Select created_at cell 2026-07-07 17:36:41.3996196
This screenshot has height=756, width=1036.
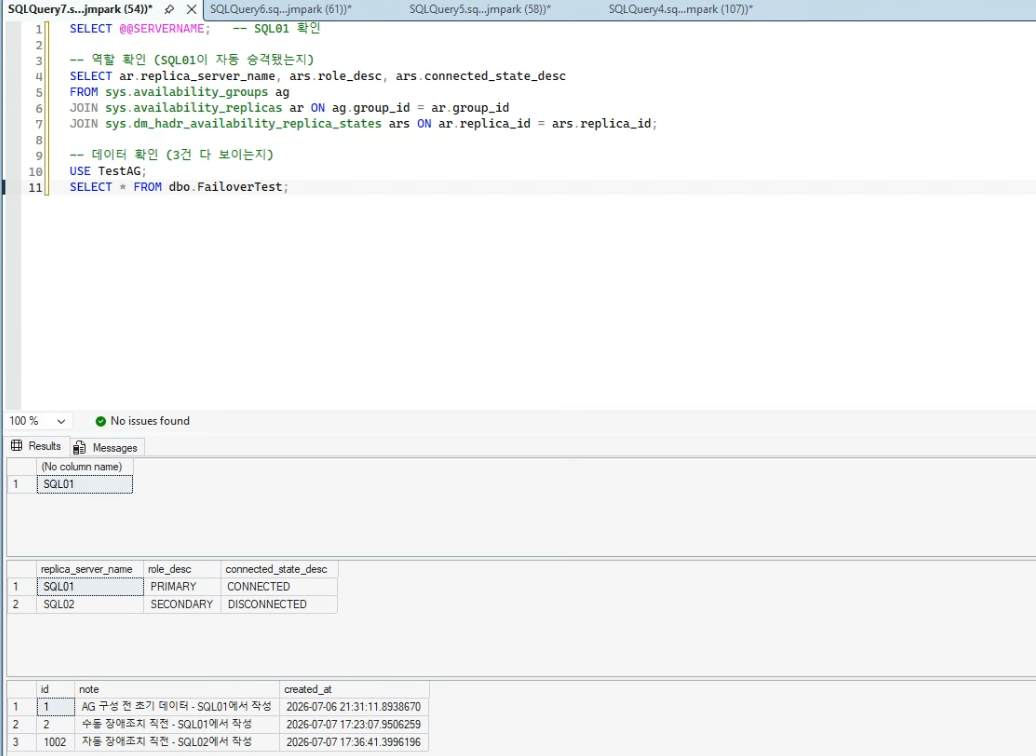click(354, 742)
